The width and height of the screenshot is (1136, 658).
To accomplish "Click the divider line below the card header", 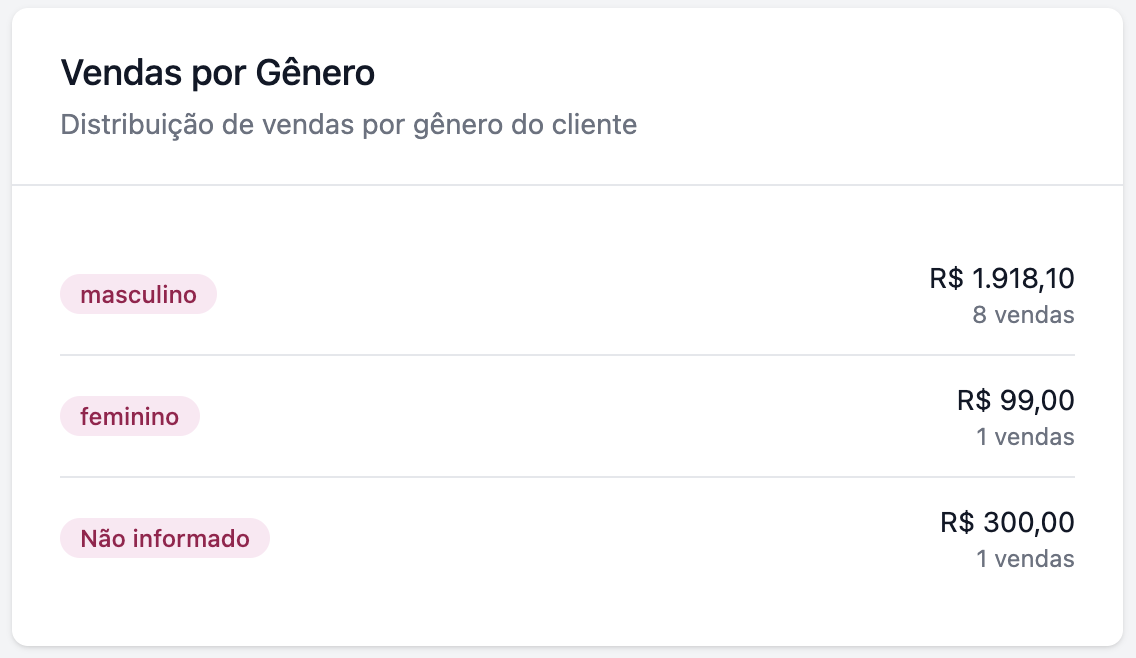I will click(568, 185).
